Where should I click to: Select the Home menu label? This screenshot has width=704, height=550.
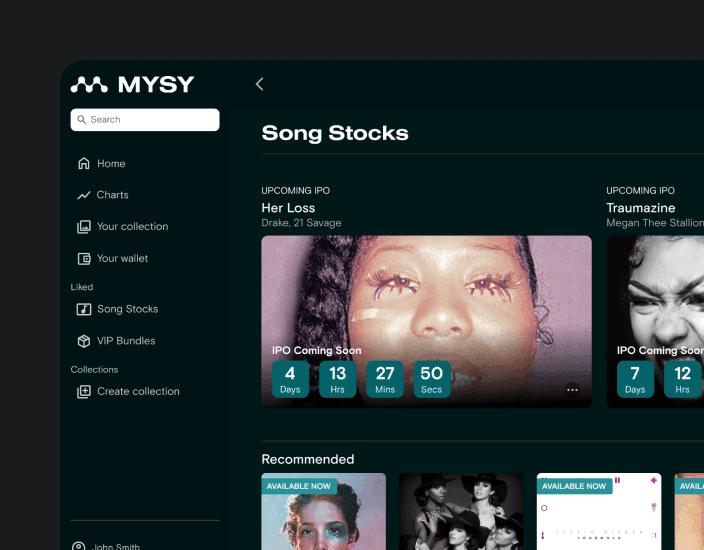(x=111, y=164)
